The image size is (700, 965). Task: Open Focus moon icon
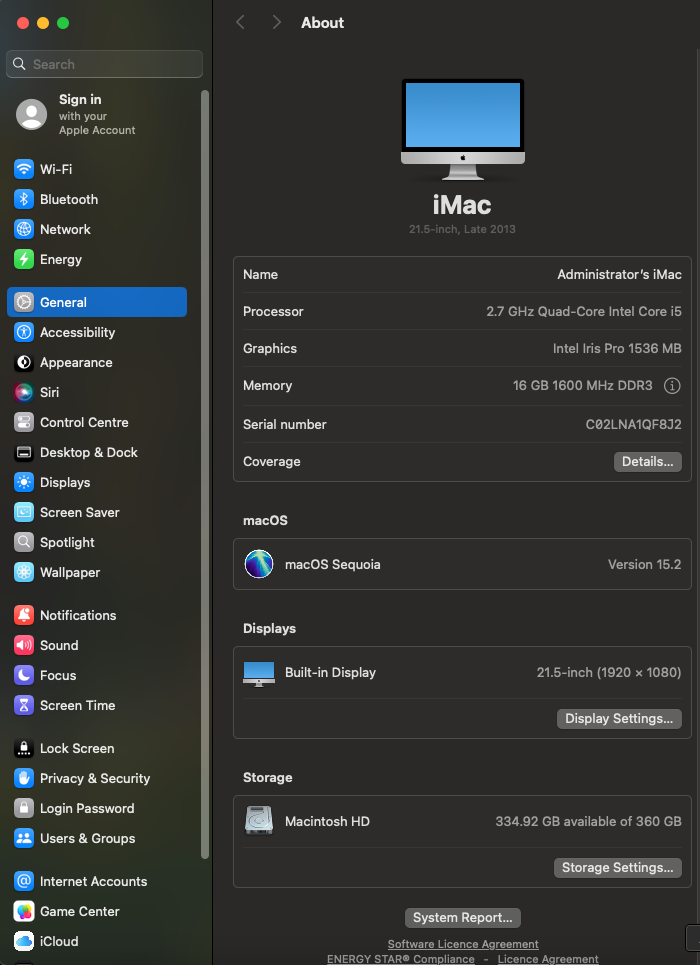pyautogui.click(x=24, y=675)
